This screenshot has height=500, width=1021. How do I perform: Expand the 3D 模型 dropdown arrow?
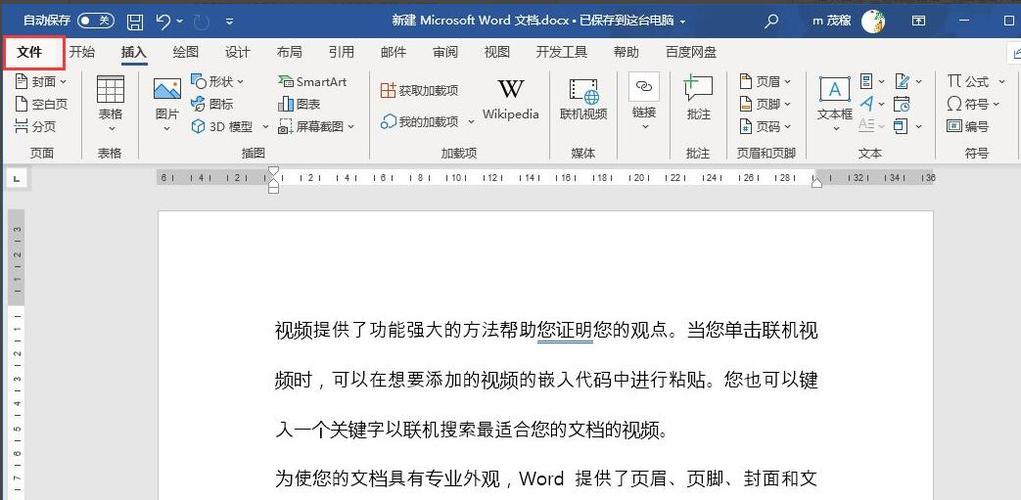coord(265,127)
